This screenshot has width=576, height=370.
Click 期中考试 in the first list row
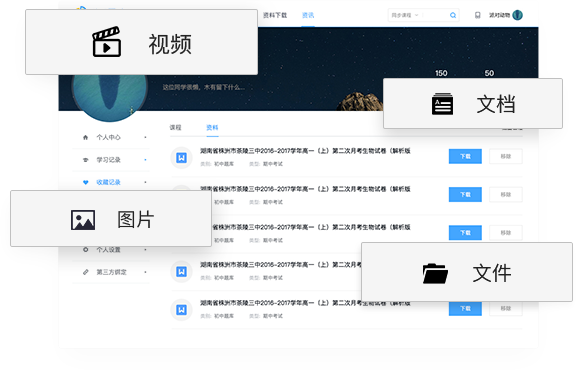[273, 164]
